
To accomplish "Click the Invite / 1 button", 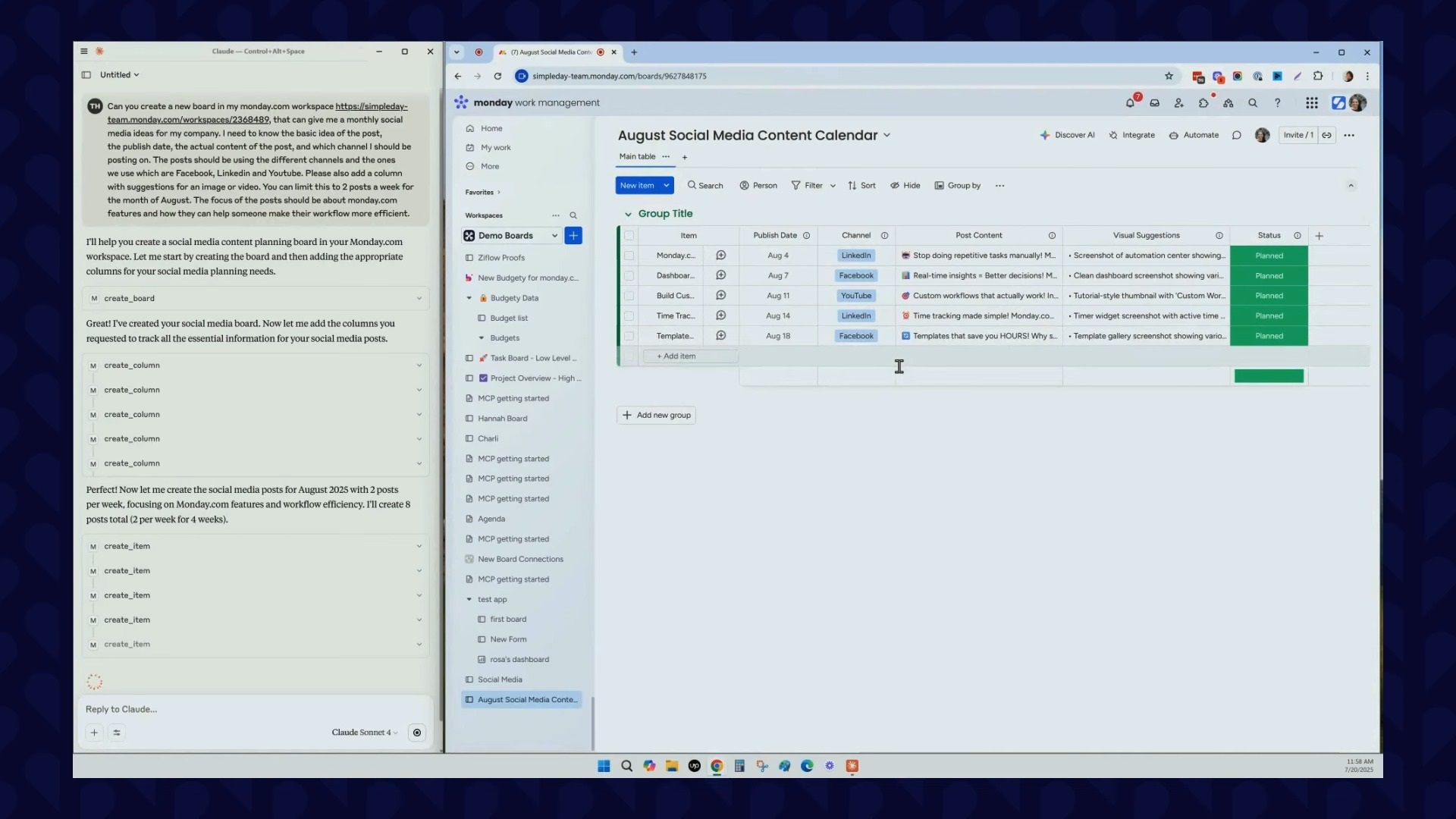I will pos(1298,135).
